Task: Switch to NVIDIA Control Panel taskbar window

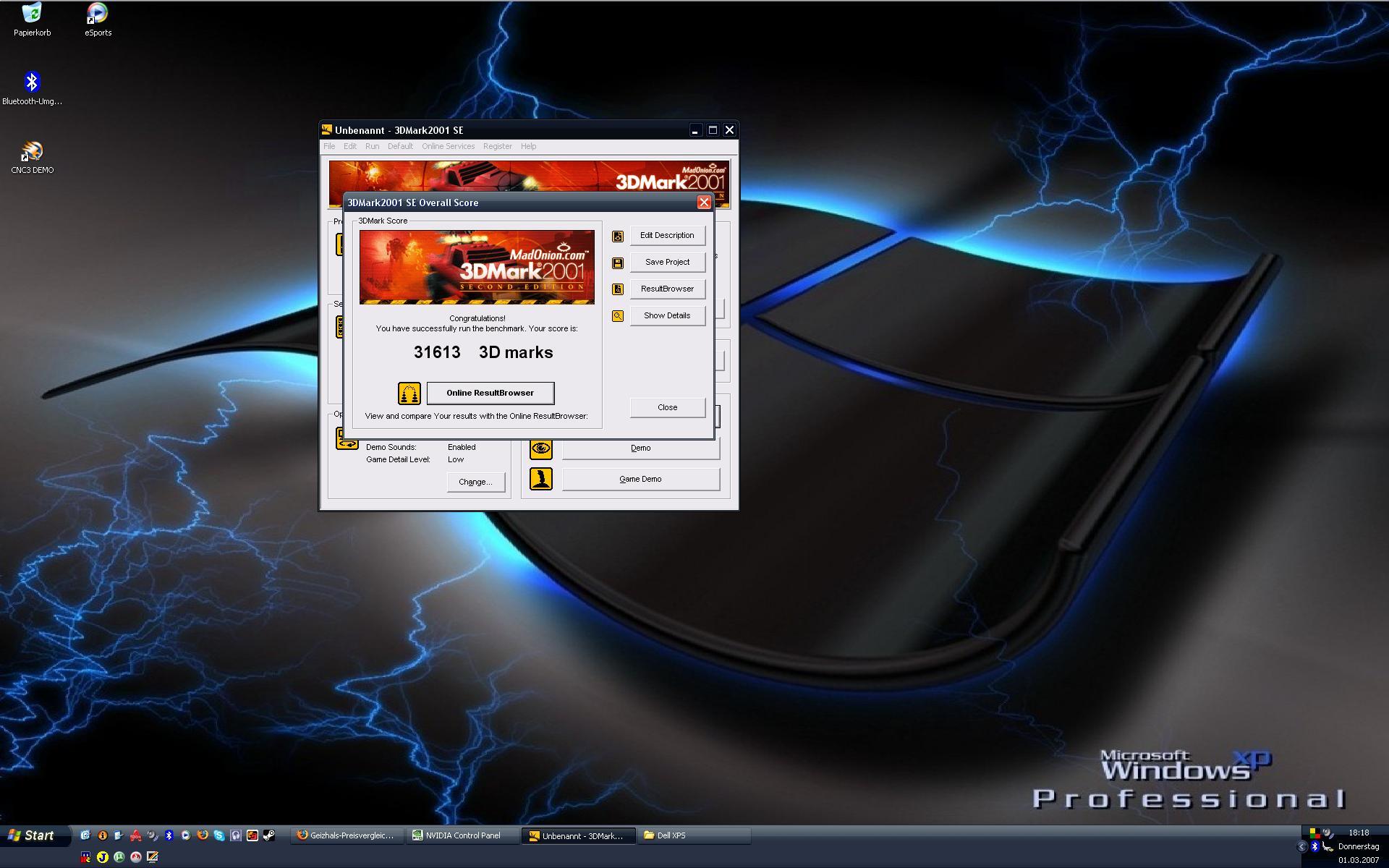Action: [x=463, y=835]
